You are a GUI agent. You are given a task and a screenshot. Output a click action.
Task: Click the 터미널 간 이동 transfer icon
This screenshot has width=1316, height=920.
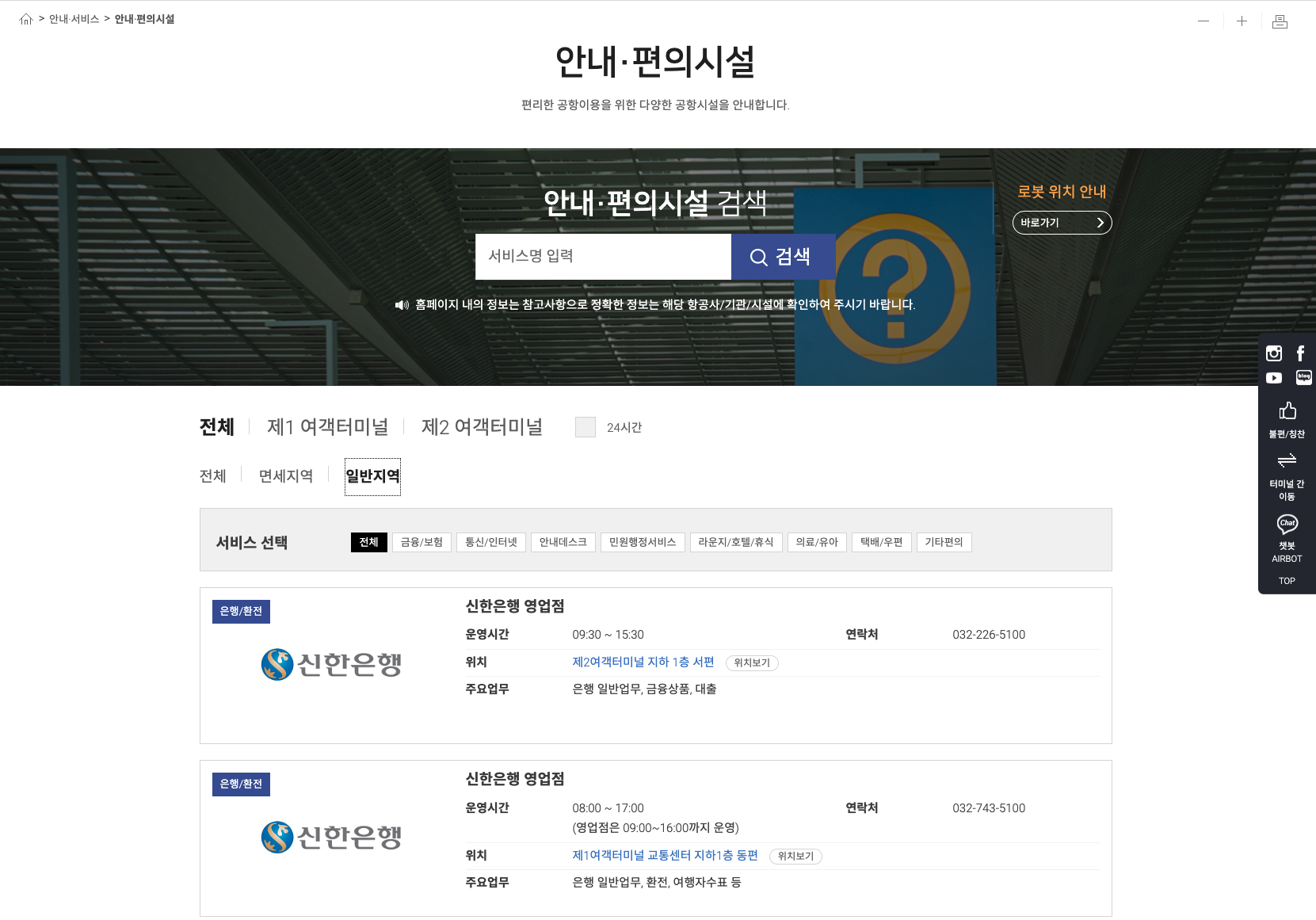coord(1287,461)
